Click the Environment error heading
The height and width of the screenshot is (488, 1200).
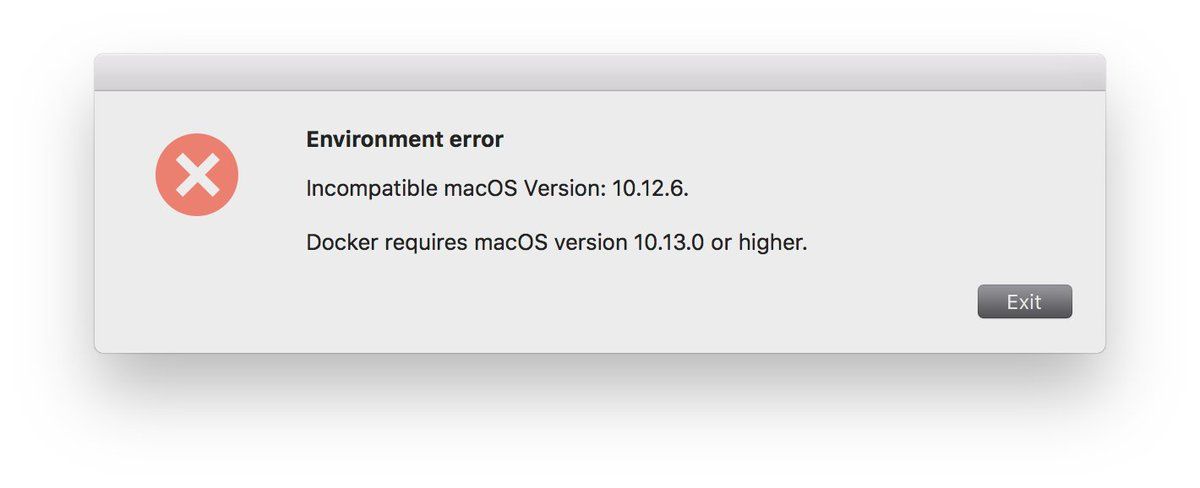point(404,140)
